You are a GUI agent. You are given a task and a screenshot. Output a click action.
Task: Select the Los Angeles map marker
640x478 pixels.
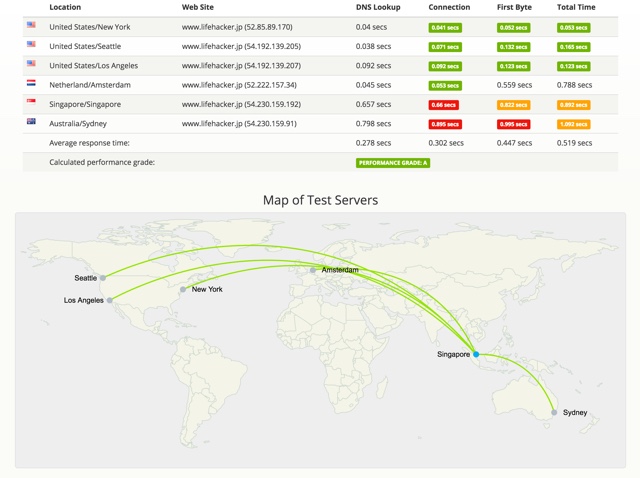[109, 300]
